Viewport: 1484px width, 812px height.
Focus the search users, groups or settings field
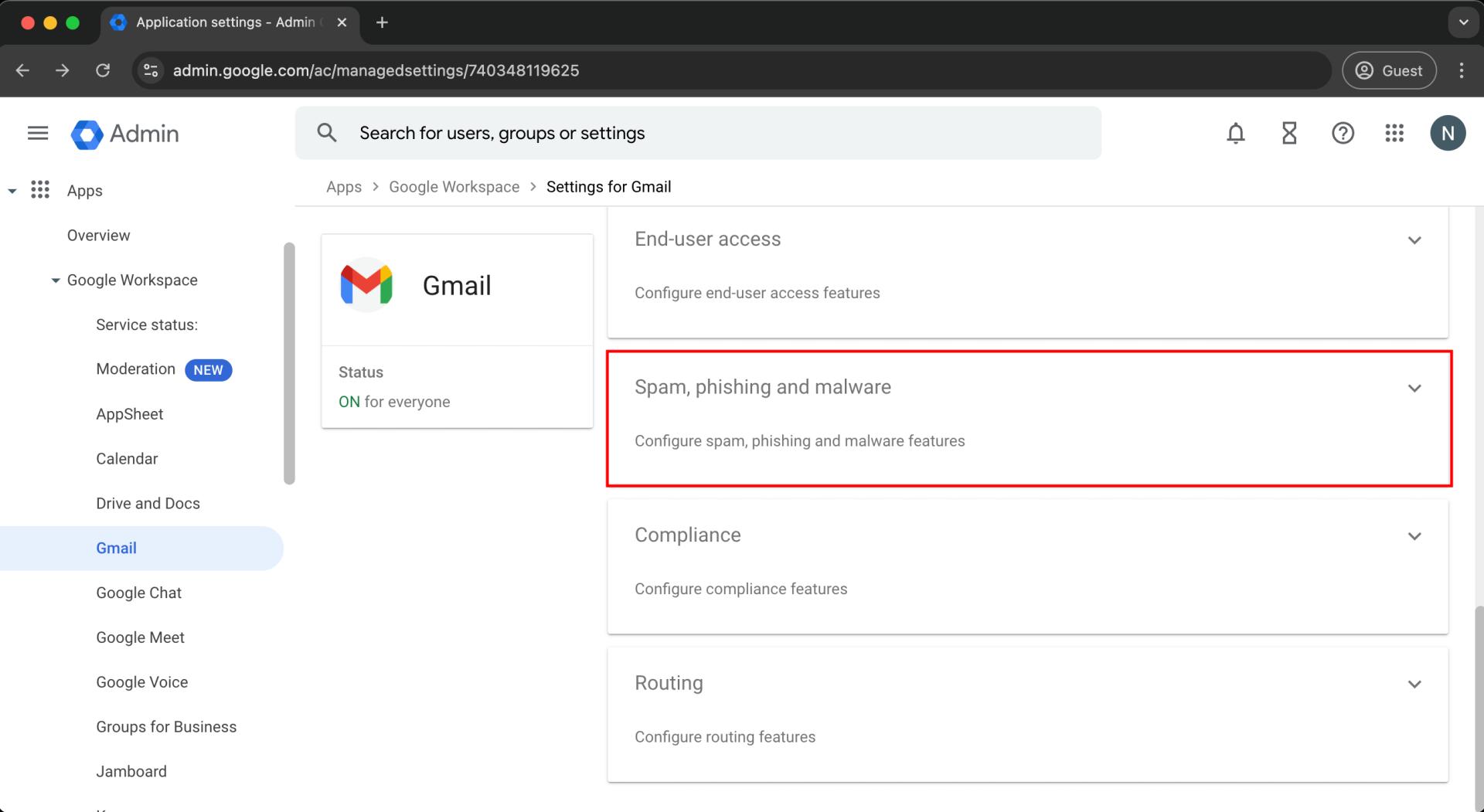tap(698, 133)
